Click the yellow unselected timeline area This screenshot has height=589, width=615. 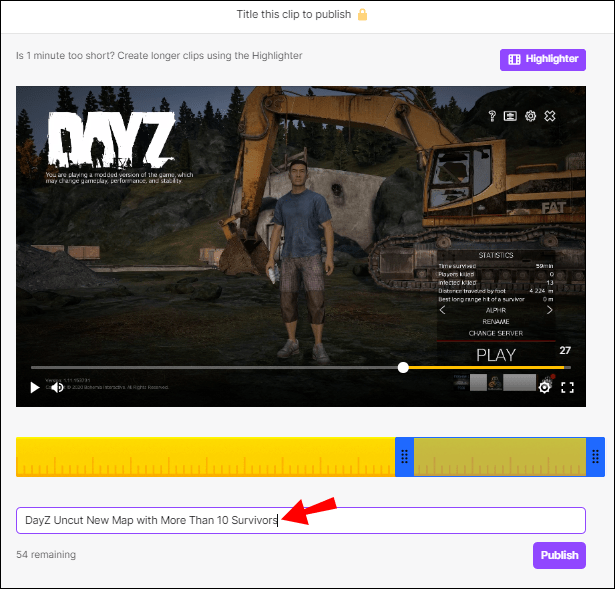click(x=205, y=456)
